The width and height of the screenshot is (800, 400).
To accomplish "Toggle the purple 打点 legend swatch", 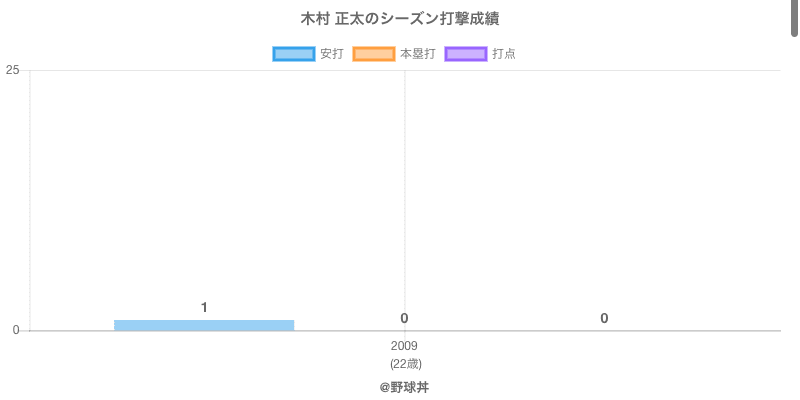I will [x=465, y=54].
